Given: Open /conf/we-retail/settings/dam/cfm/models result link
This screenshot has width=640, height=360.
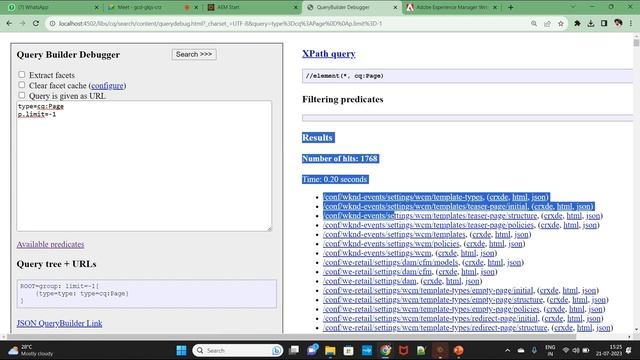Looking at the screenshot, I should [x=391, y=263].
